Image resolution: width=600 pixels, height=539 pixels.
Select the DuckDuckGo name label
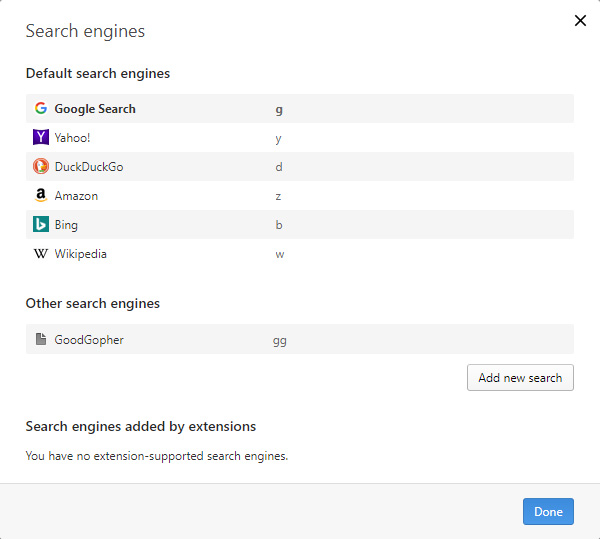point(89,167)
